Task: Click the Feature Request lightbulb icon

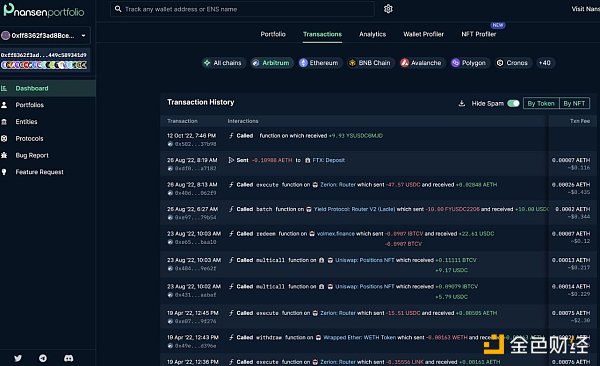Action: pyautogui.click(x=4, y=172)
